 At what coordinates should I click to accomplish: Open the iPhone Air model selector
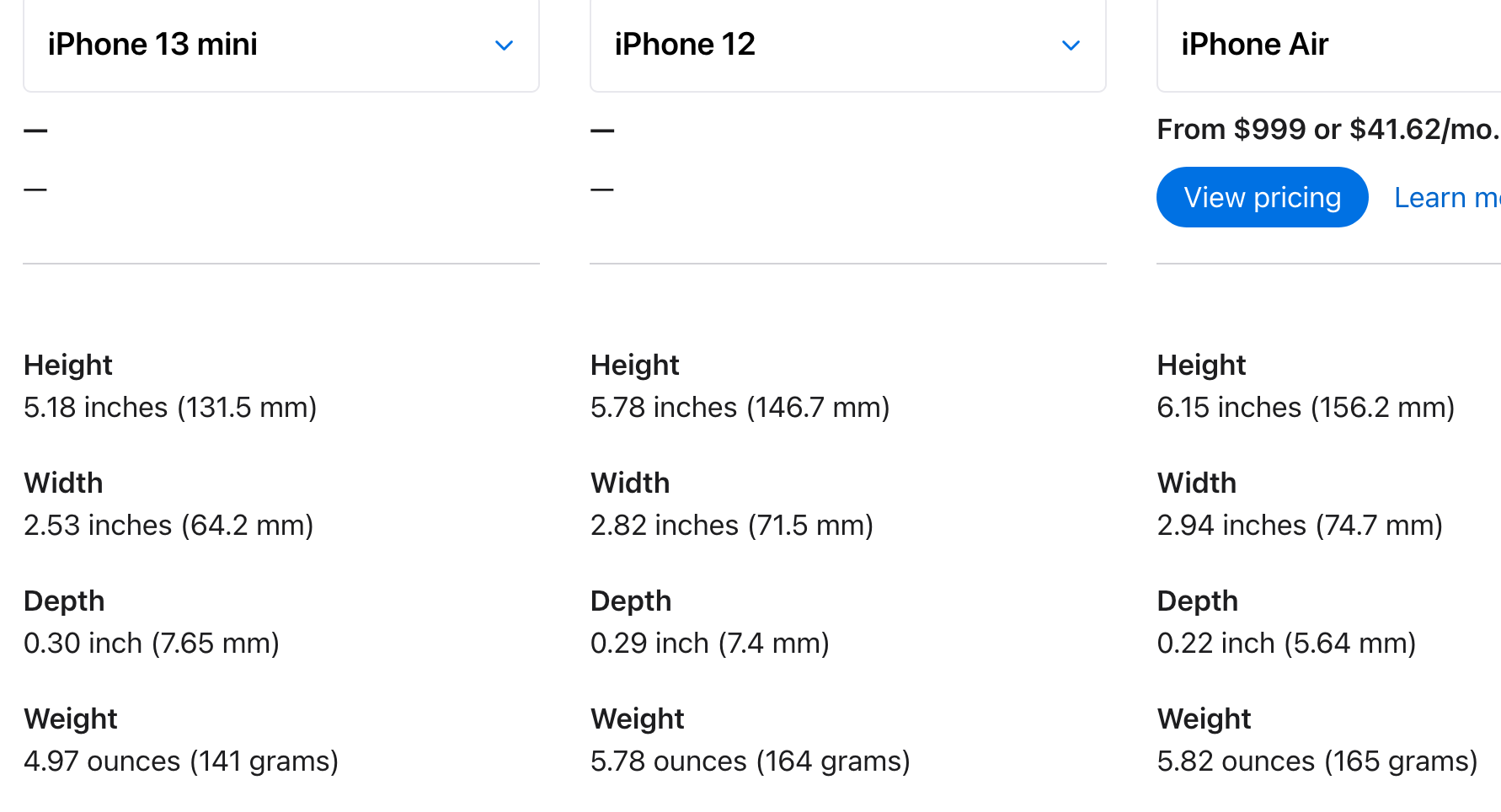(1327, 45)
